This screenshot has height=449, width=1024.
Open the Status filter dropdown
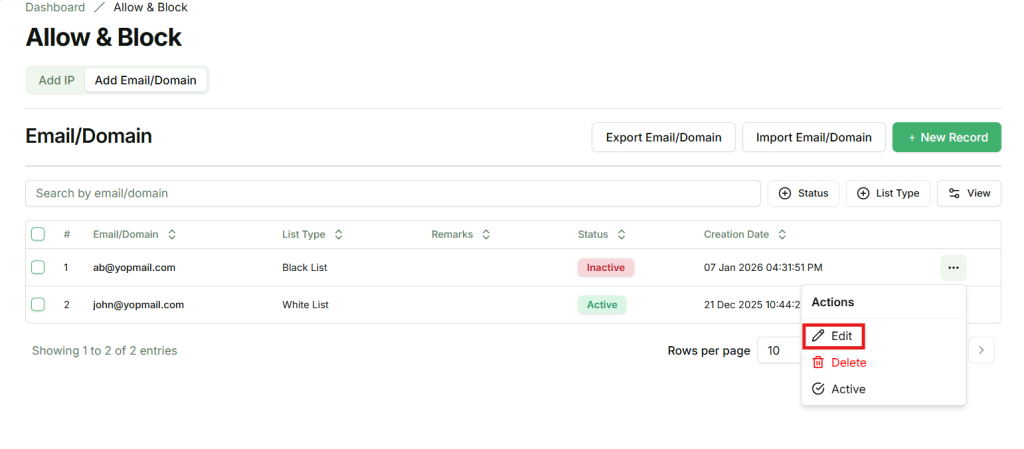[803, 193]
